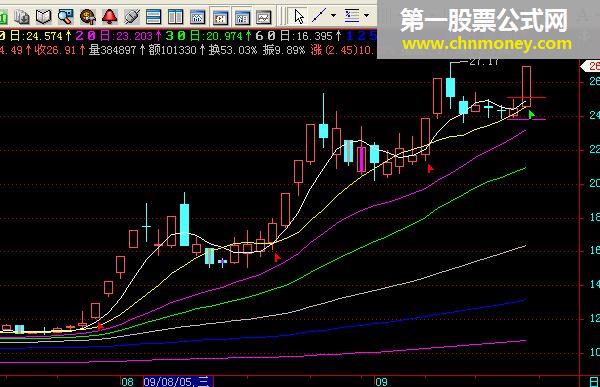The width and height of the screenshot is (600, 387).
Task: Click the percent lines indicator icon
Action: [352, 16]
